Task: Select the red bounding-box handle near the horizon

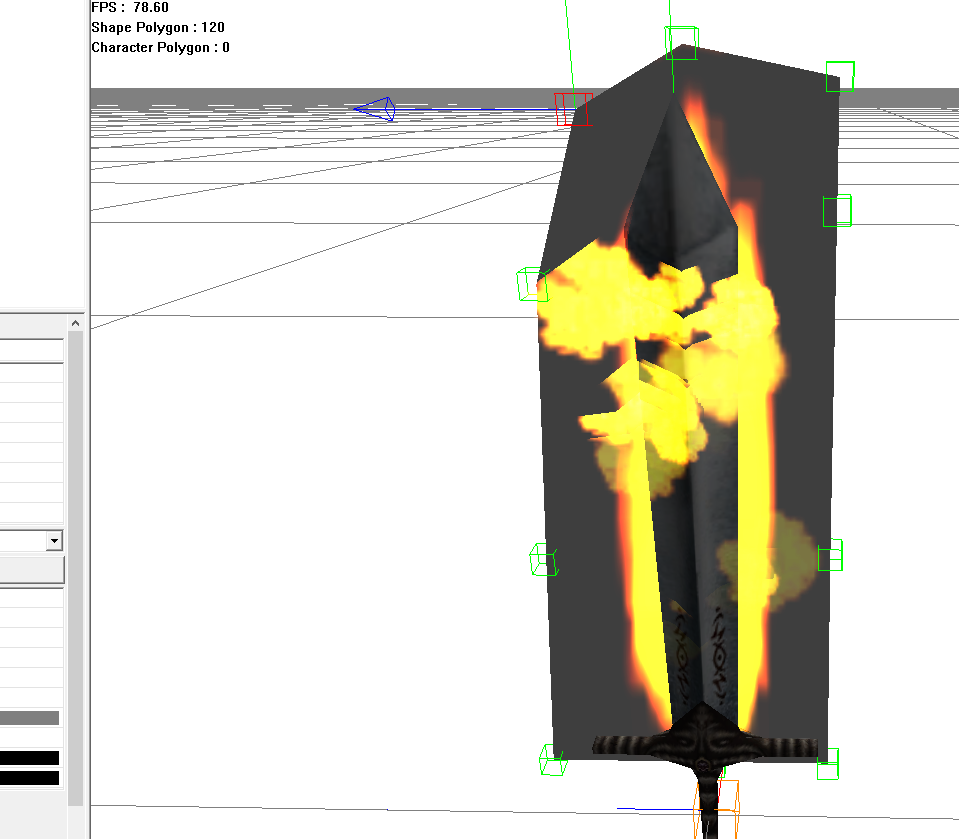Action: (x=573, y=109)
